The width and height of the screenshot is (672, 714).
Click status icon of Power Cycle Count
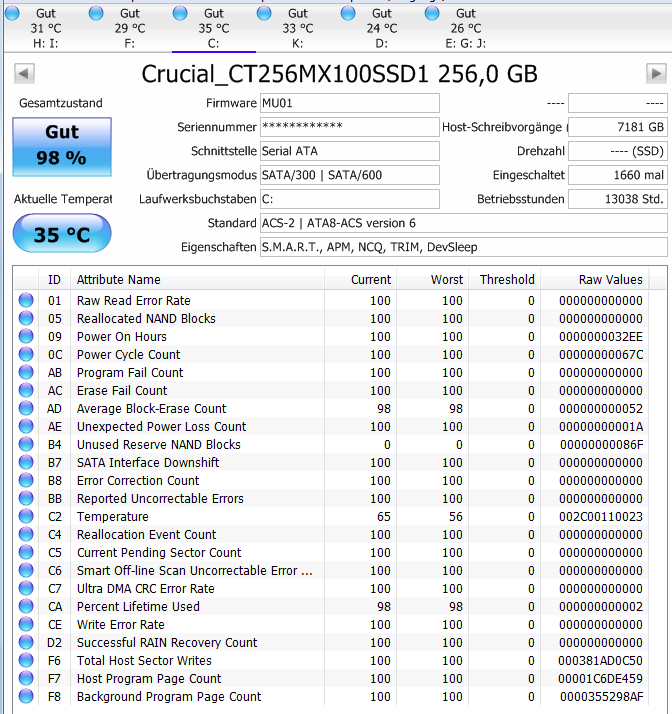(x=26, y=354)
